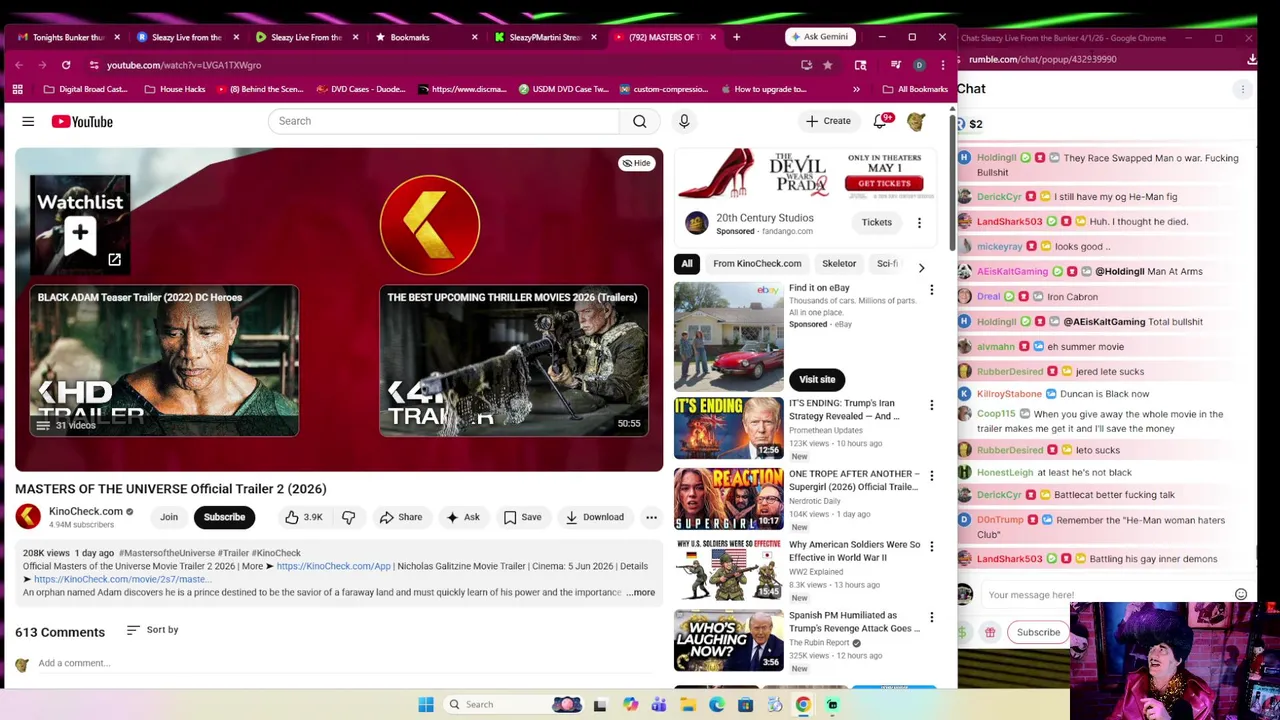Open more actions under the video
The height and width of the screenshot is (720, 1280).
[651, 517]
